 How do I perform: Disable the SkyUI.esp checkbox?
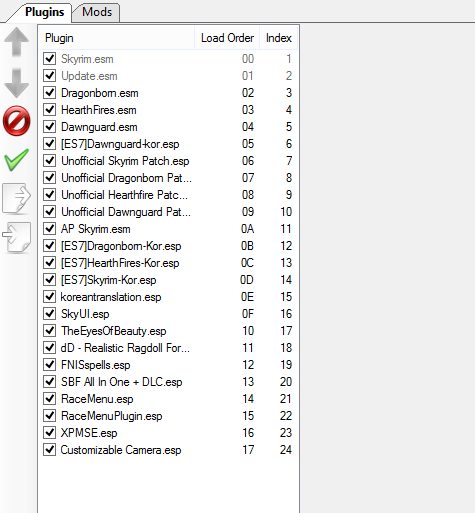50,314
